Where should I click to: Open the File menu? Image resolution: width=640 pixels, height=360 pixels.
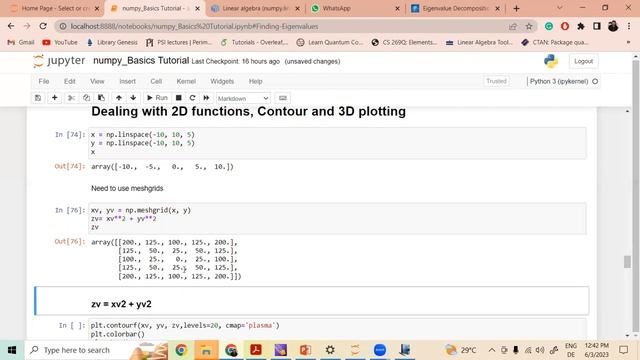tap(44, 81)
